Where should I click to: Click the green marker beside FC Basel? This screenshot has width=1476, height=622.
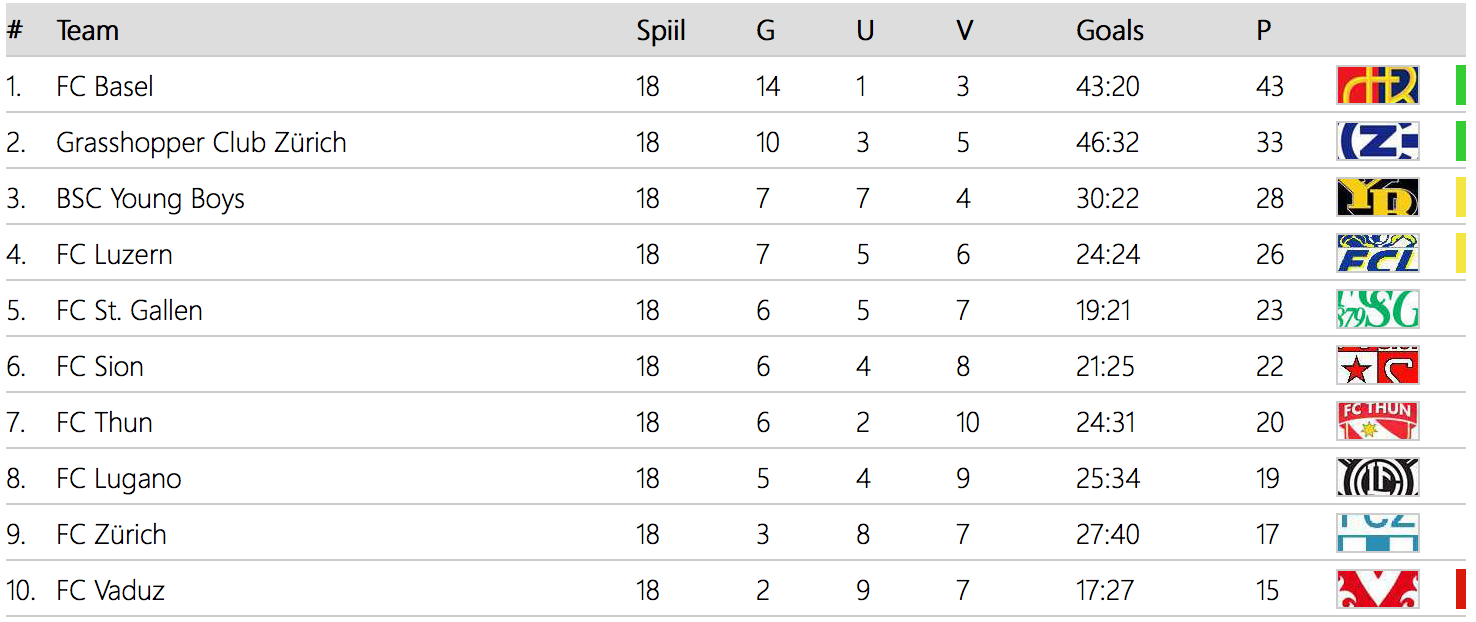coord(1460,86)
